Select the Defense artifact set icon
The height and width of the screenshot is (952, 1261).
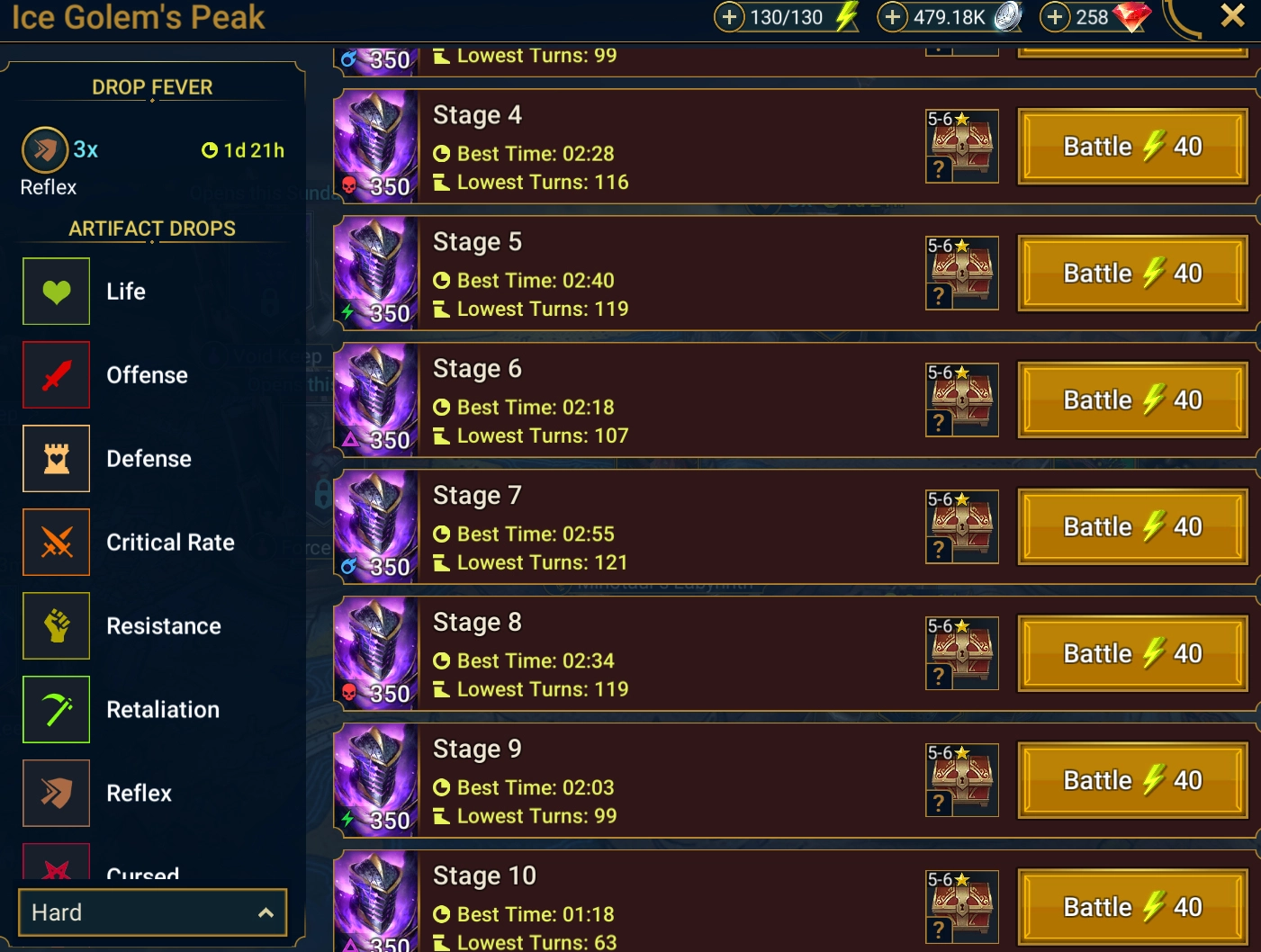[x=56, y=458]
